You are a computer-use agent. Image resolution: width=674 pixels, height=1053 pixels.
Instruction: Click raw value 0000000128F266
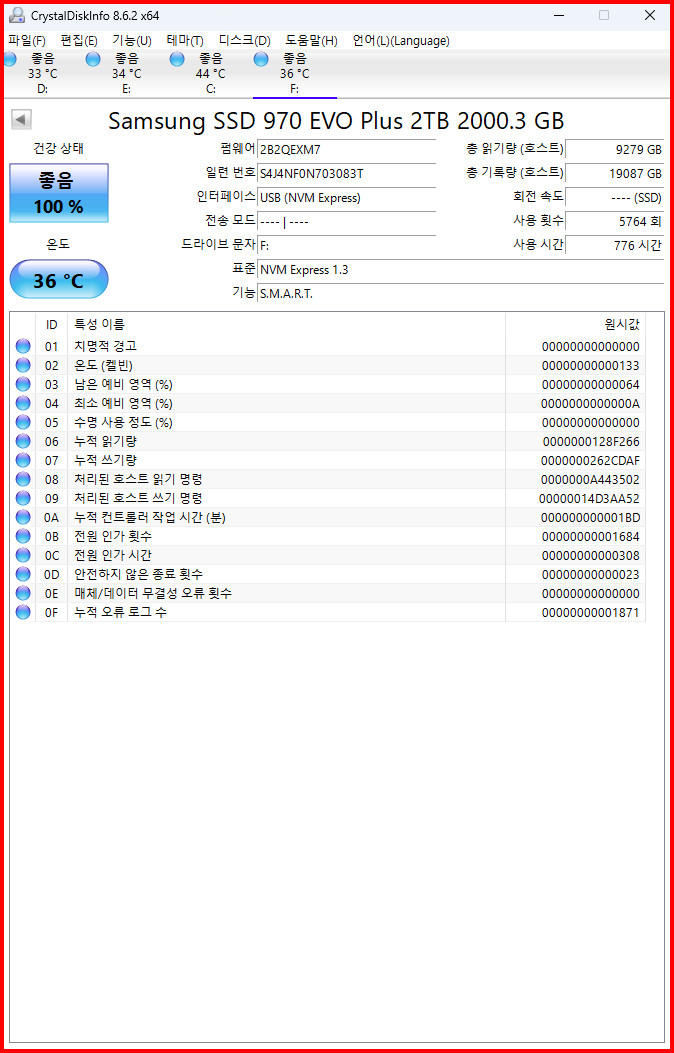[590, 442]
